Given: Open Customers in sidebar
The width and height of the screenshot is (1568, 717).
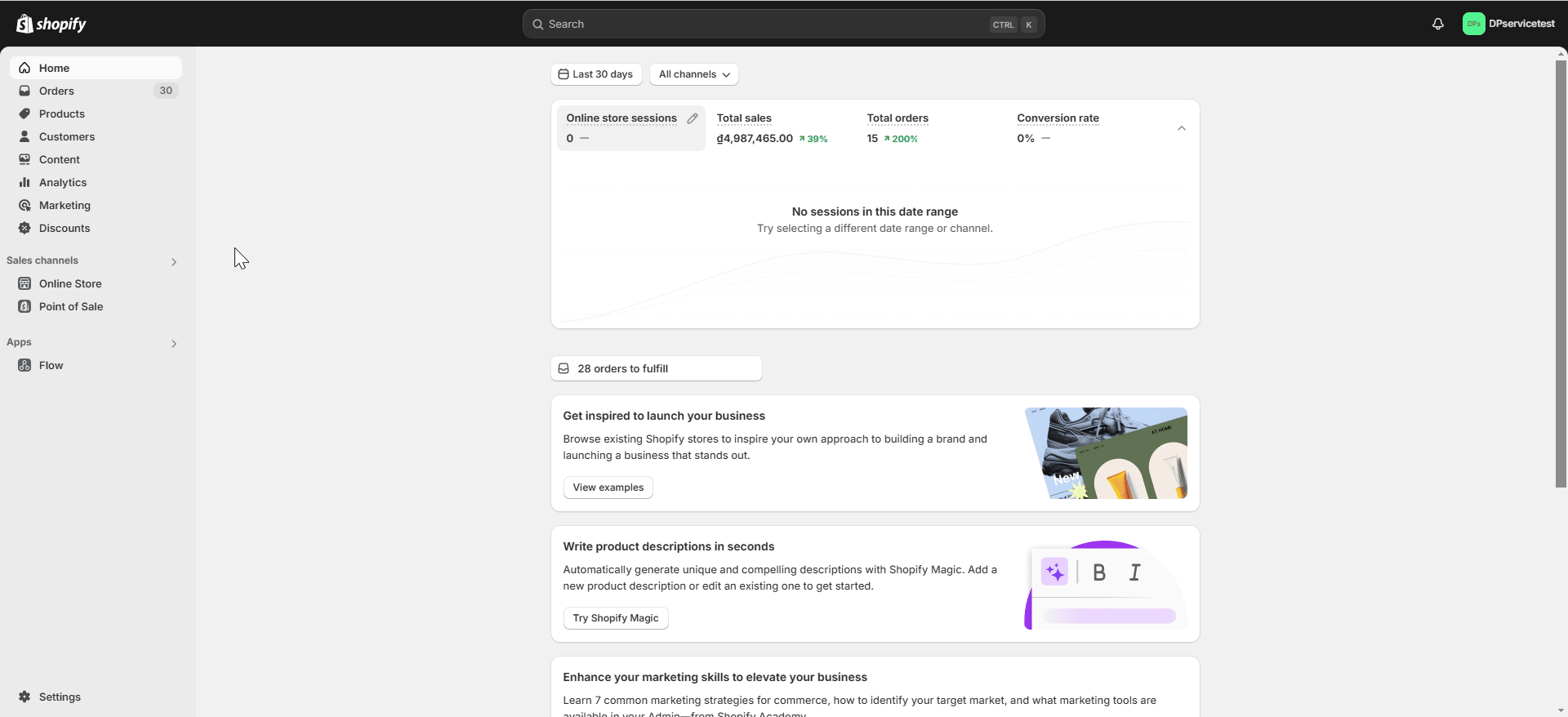Looking at the screenshot, I should pos(96,136).
